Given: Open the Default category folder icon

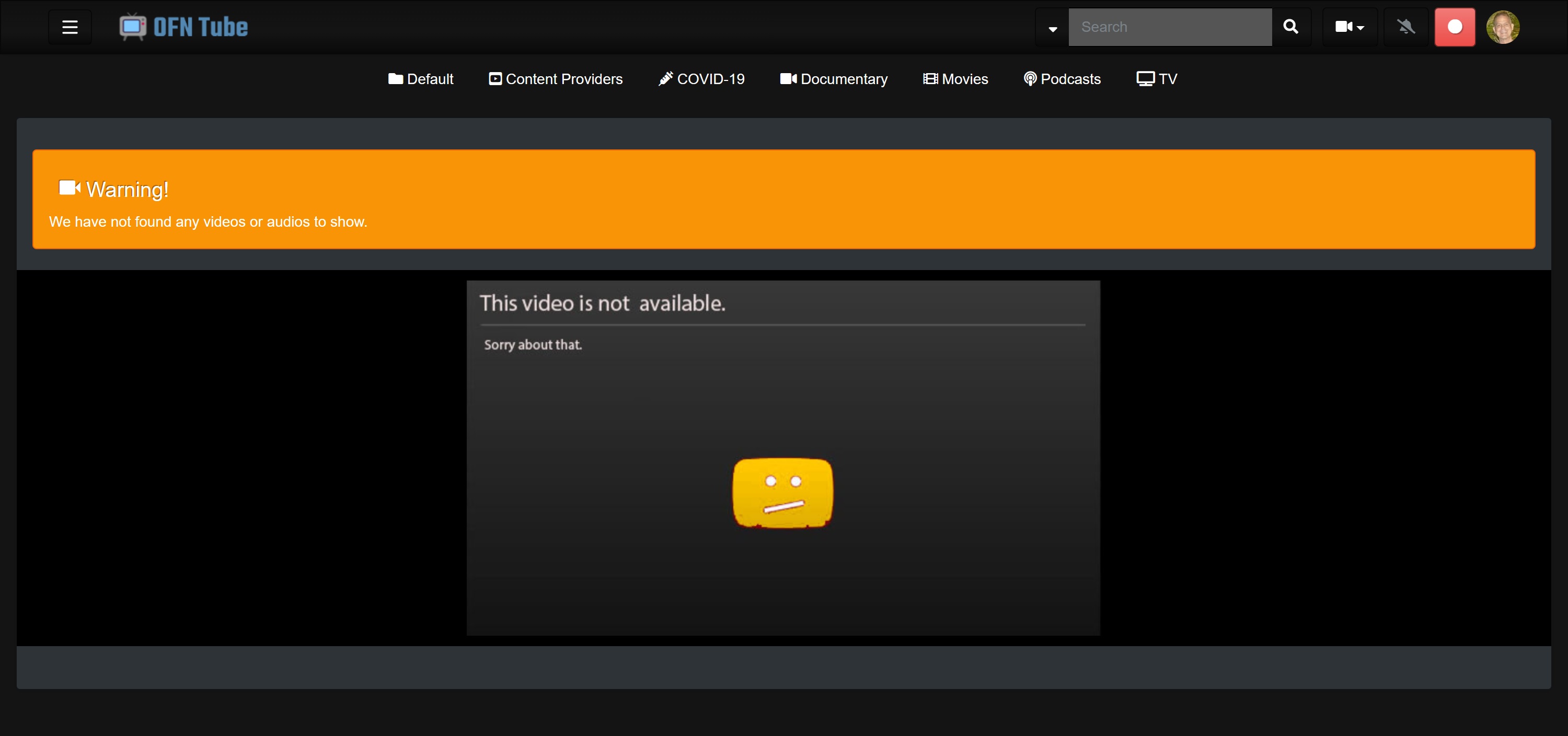Looking at the screenshot, I should pos(395,78).
